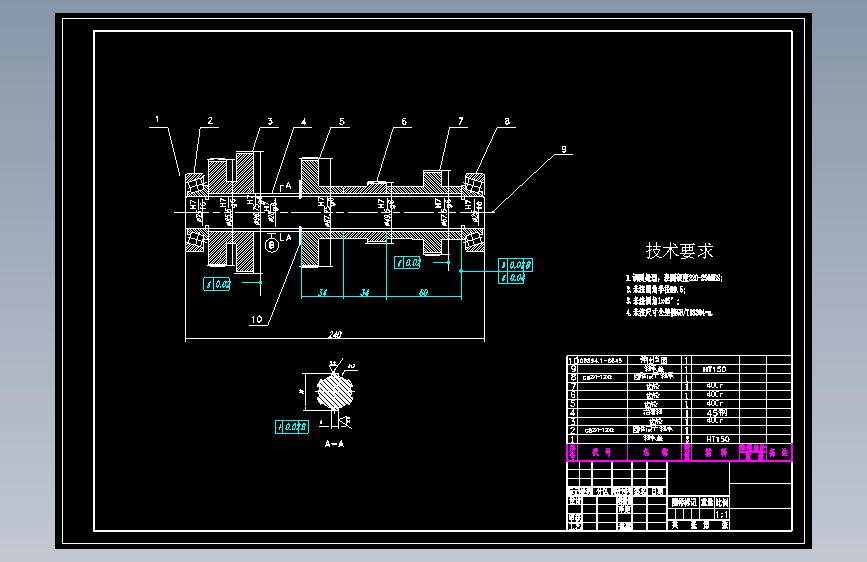The width and height of the screenshot is (867, 562).
Task: Click the magenta 名称 column header
Action: (655, 452)
